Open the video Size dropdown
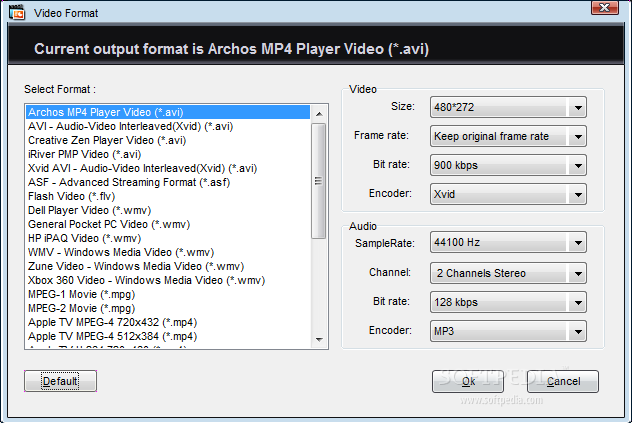Screen dimensions: 632x423 (508, 107)
